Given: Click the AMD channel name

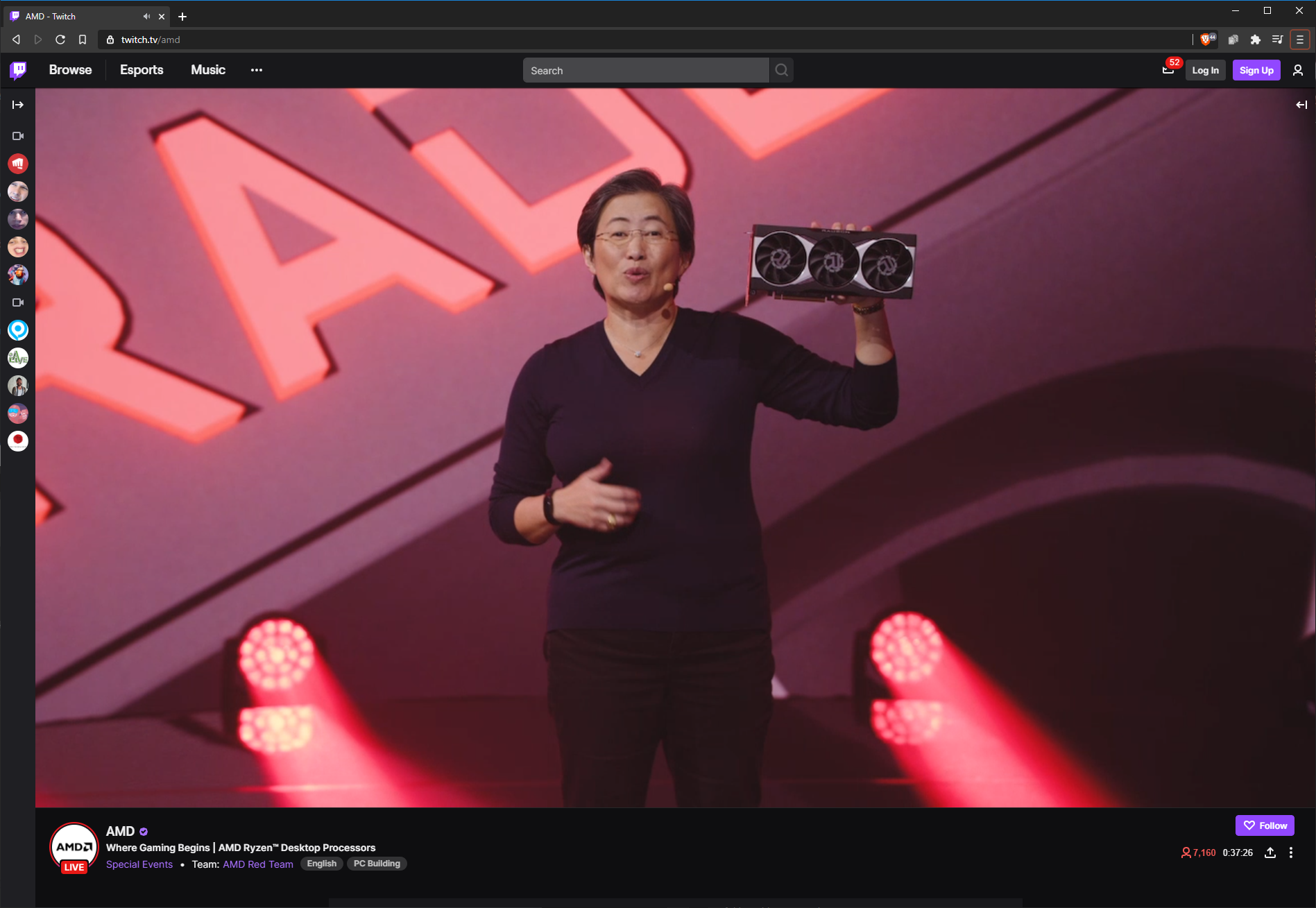Looking at the screenshot, I should [121, 831].
